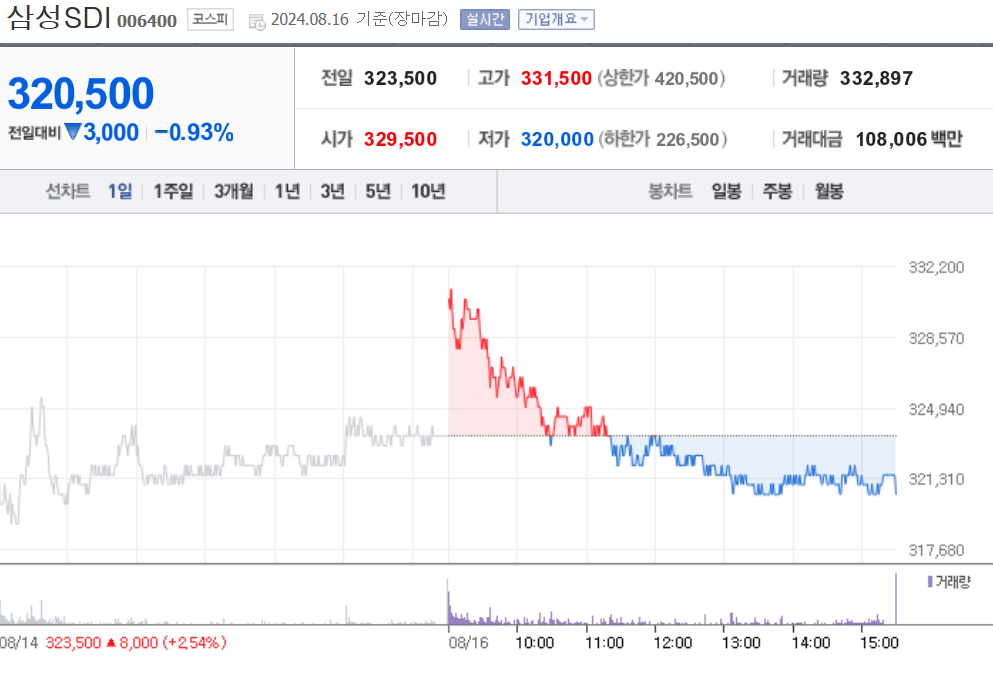
Task: Click the 15:00 time axis label
Action: (879, 643)
